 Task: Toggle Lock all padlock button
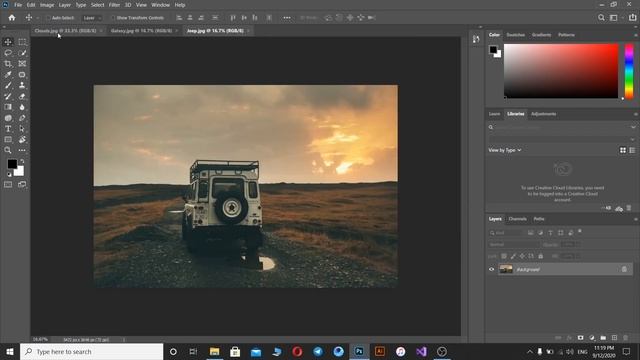click(540, 256)
